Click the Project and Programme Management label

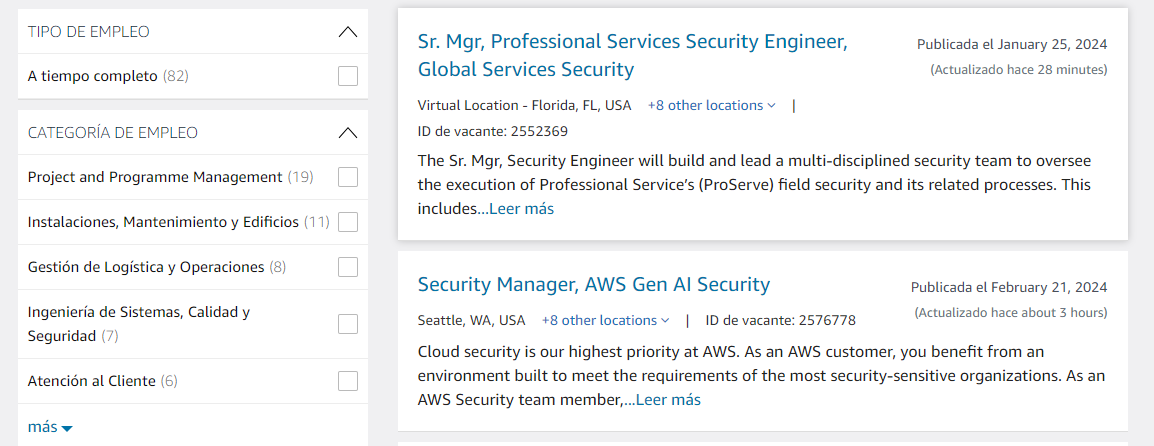[155, 177]
